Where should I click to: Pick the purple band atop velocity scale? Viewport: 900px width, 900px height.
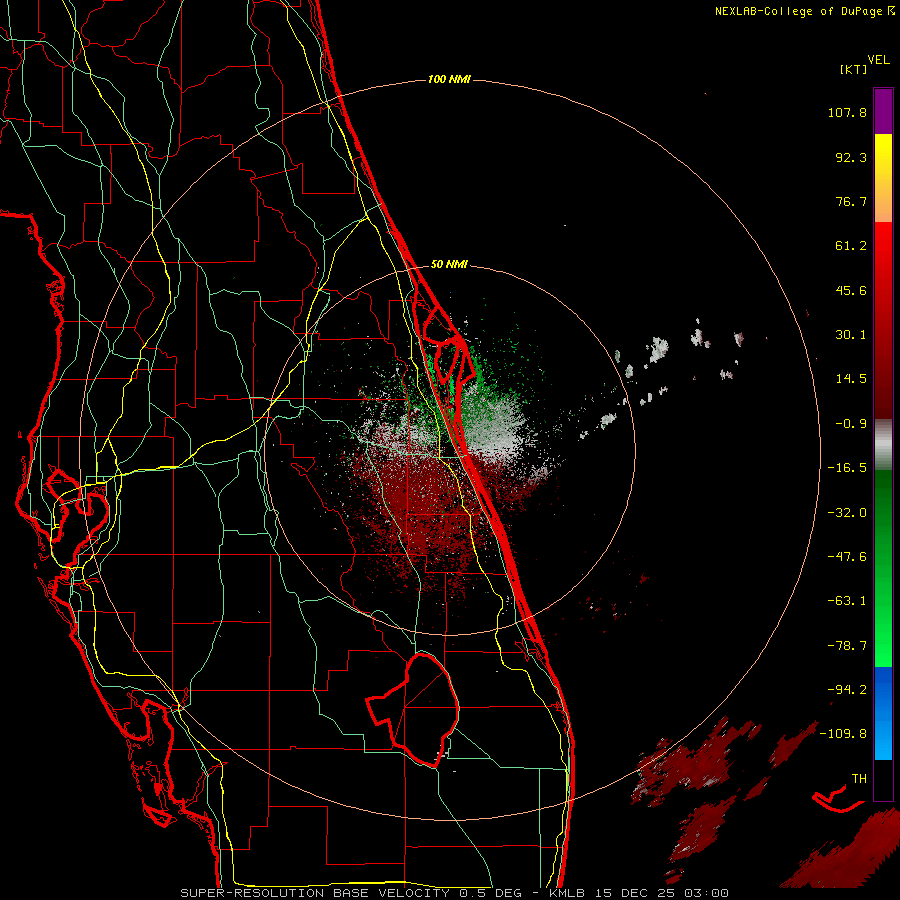(883, 111)
